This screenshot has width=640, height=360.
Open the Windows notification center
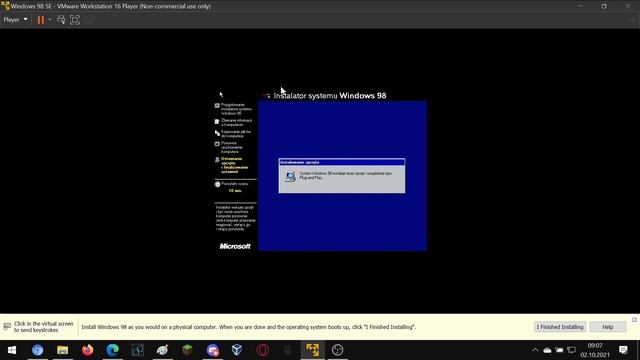point(623,350)
